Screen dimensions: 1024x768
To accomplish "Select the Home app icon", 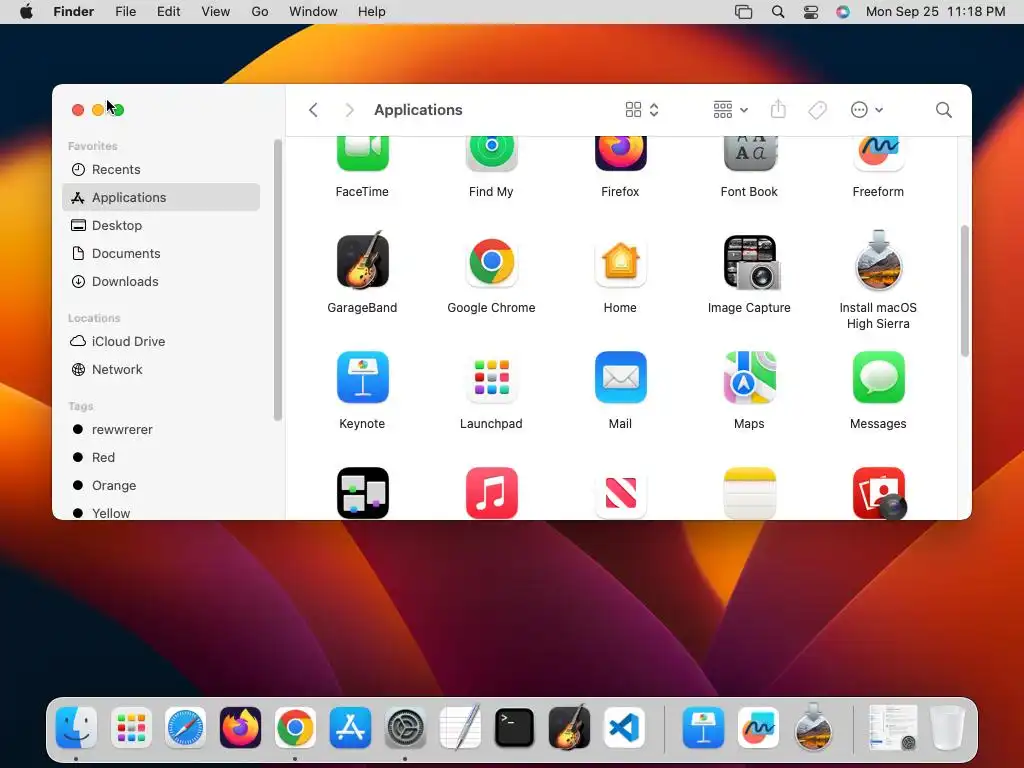I will pyautogui.click(x=620, y=261).
